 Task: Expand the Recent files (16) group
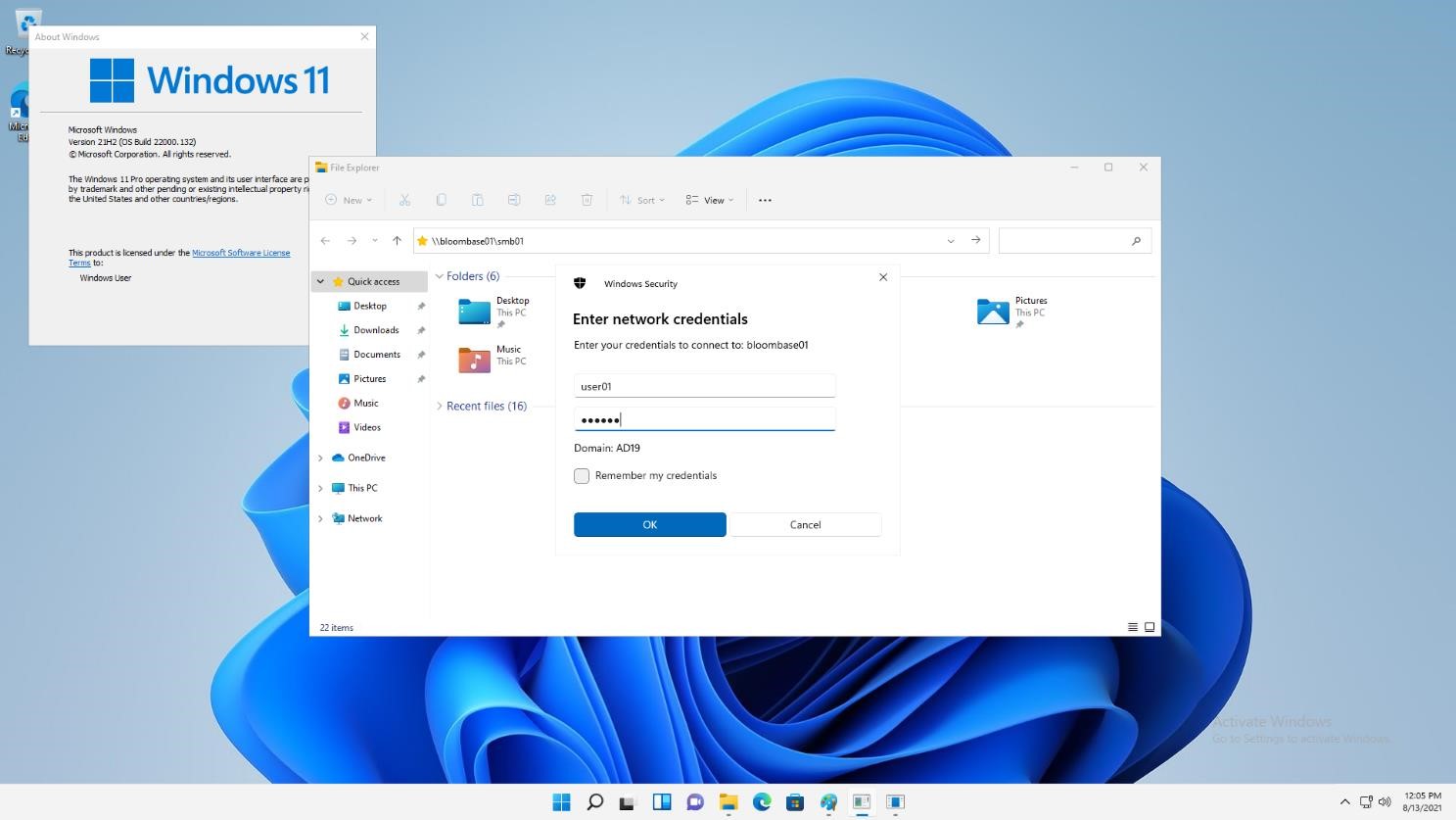click(440, 406)
